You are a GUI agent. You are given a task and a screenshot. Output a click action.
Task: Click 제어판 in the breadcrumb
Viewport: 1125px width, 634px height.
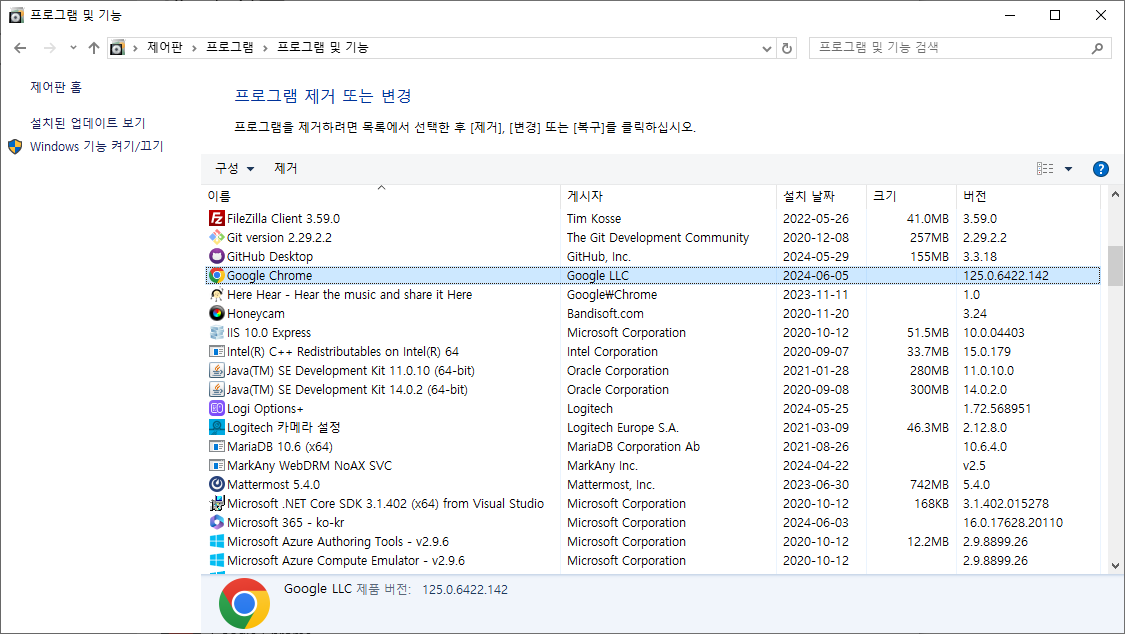164,47
